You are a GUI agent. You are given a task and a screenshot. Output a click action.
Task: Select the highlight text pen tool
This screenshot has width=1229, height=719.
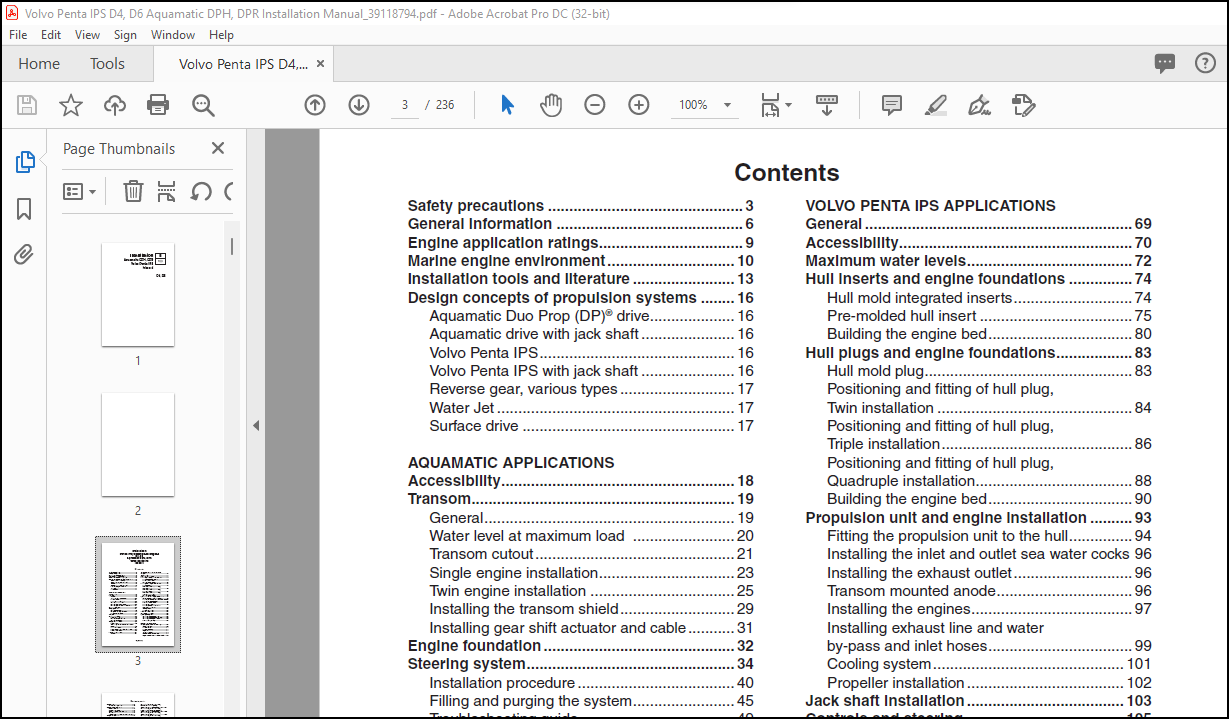tap(936, 105)
